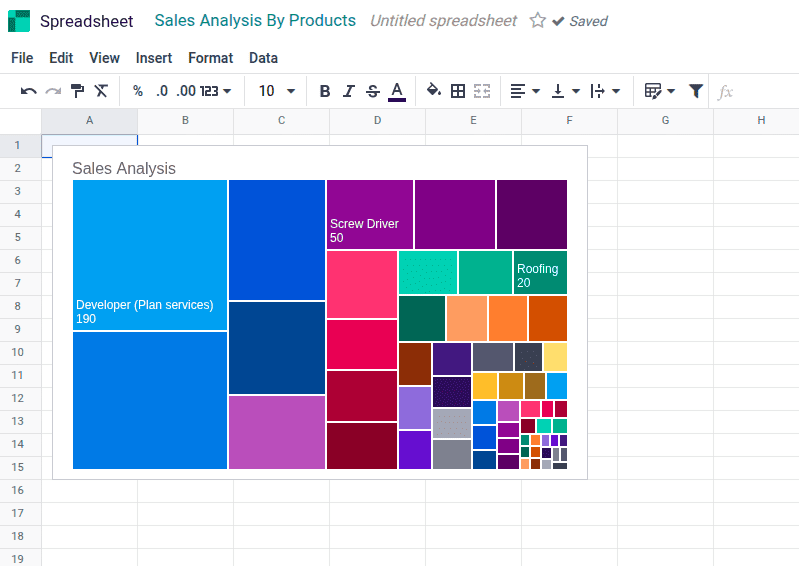Viewport: 799px width, 566px height.
Task: Open the borders tool
Action: [458, 91]
